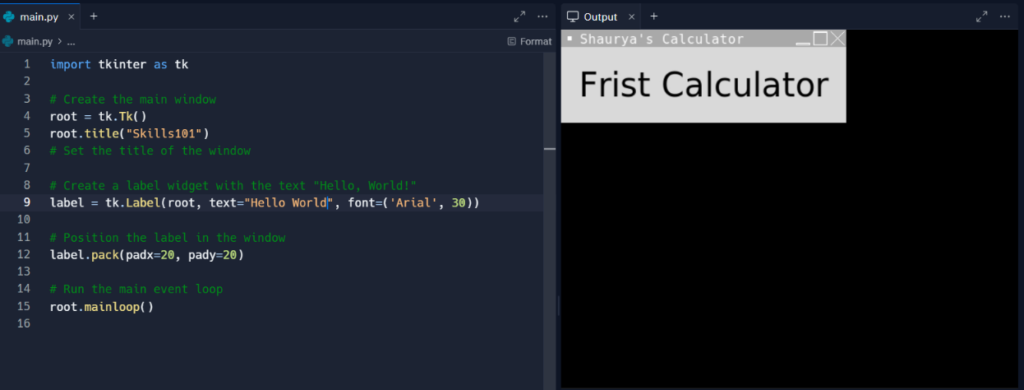Close the Output tab
1024x390 pixels.
(632, 17)
